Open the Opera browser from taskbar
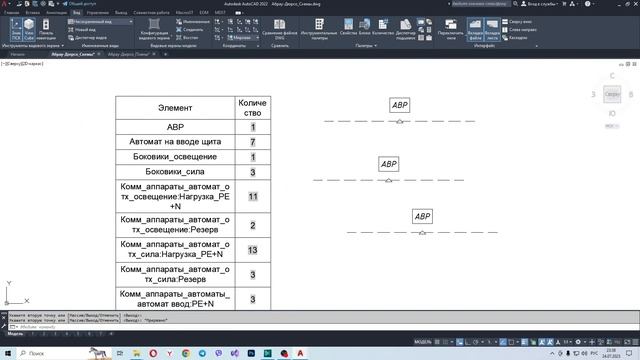Screen dimensions: 640x360 153,353
